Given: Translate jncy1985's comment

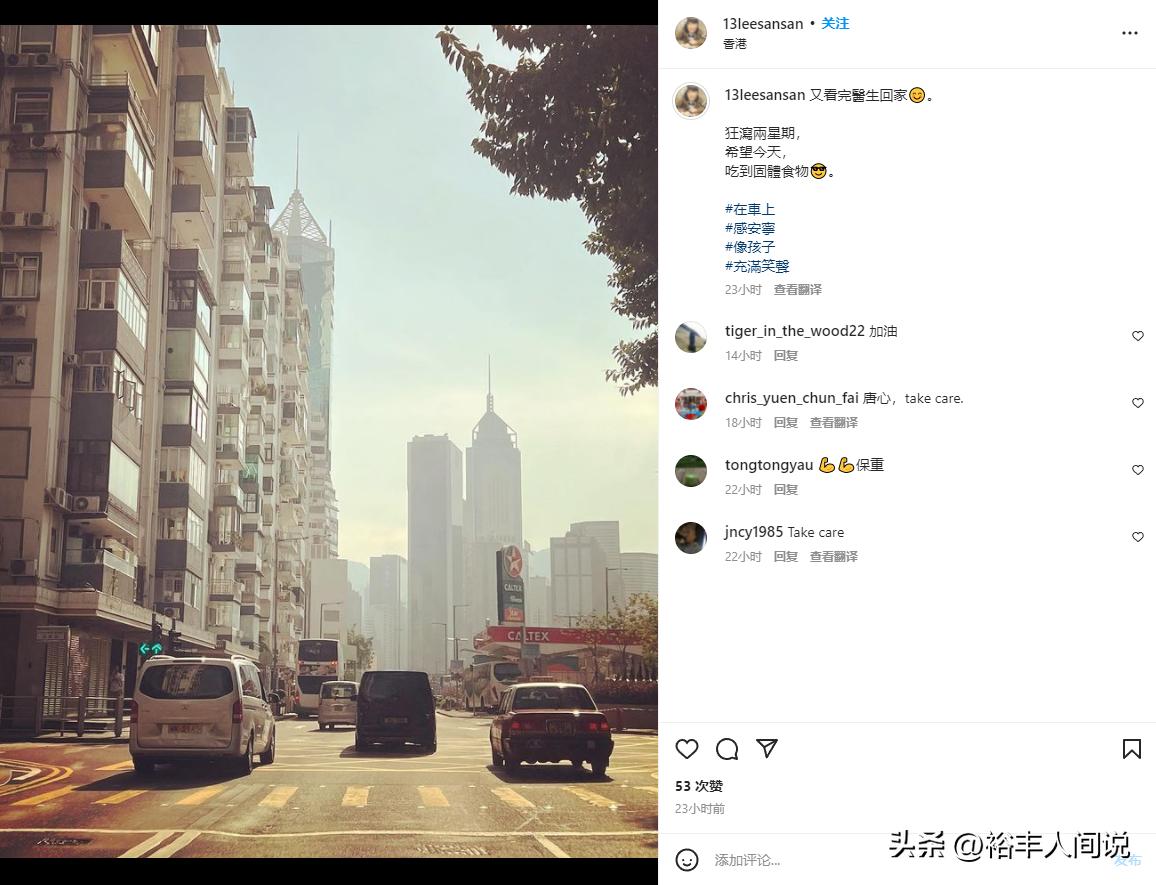Looking at the screenshot, I should coord(834,557).
